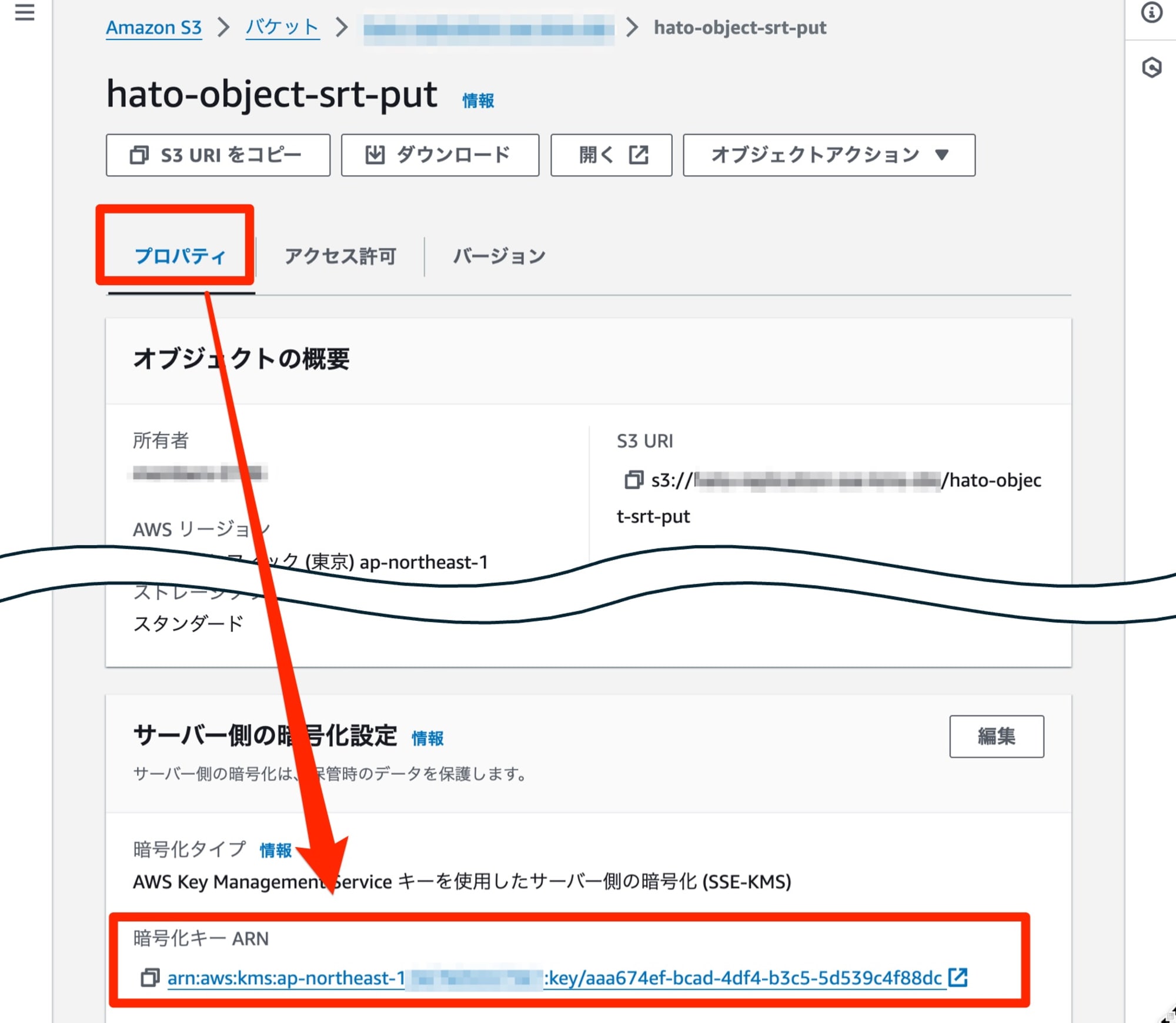Go to Amazon S3 breadcrumb link

[154, 28]
